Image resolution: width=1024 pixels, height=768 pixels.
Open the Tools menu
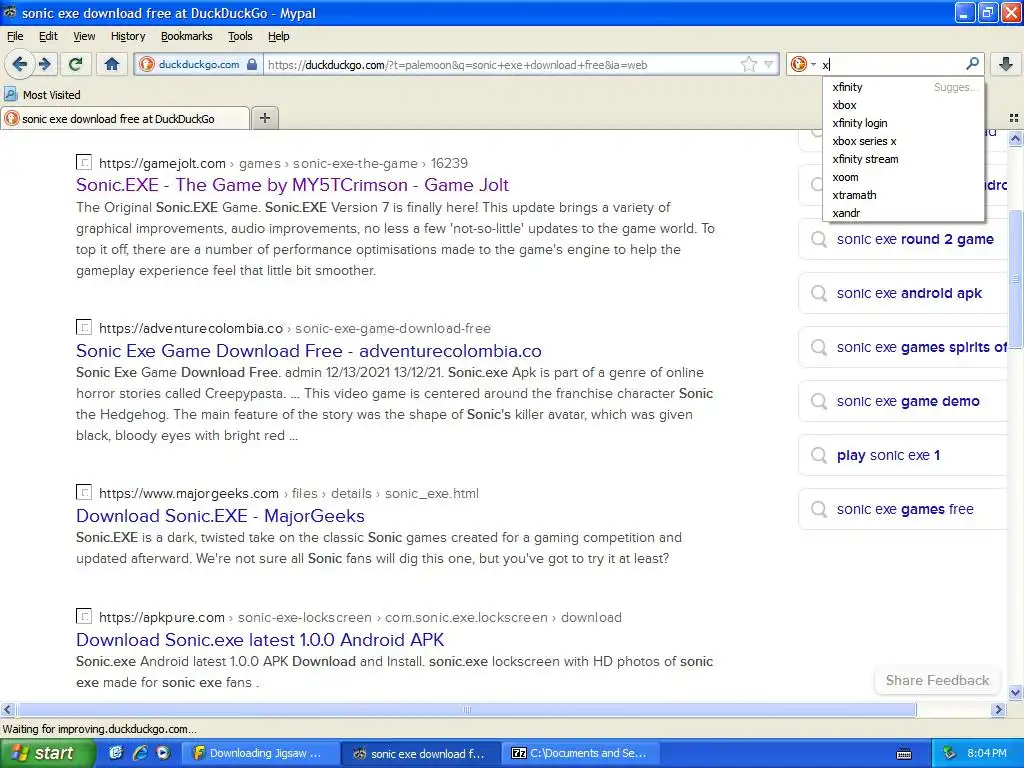tap(240, 36)
